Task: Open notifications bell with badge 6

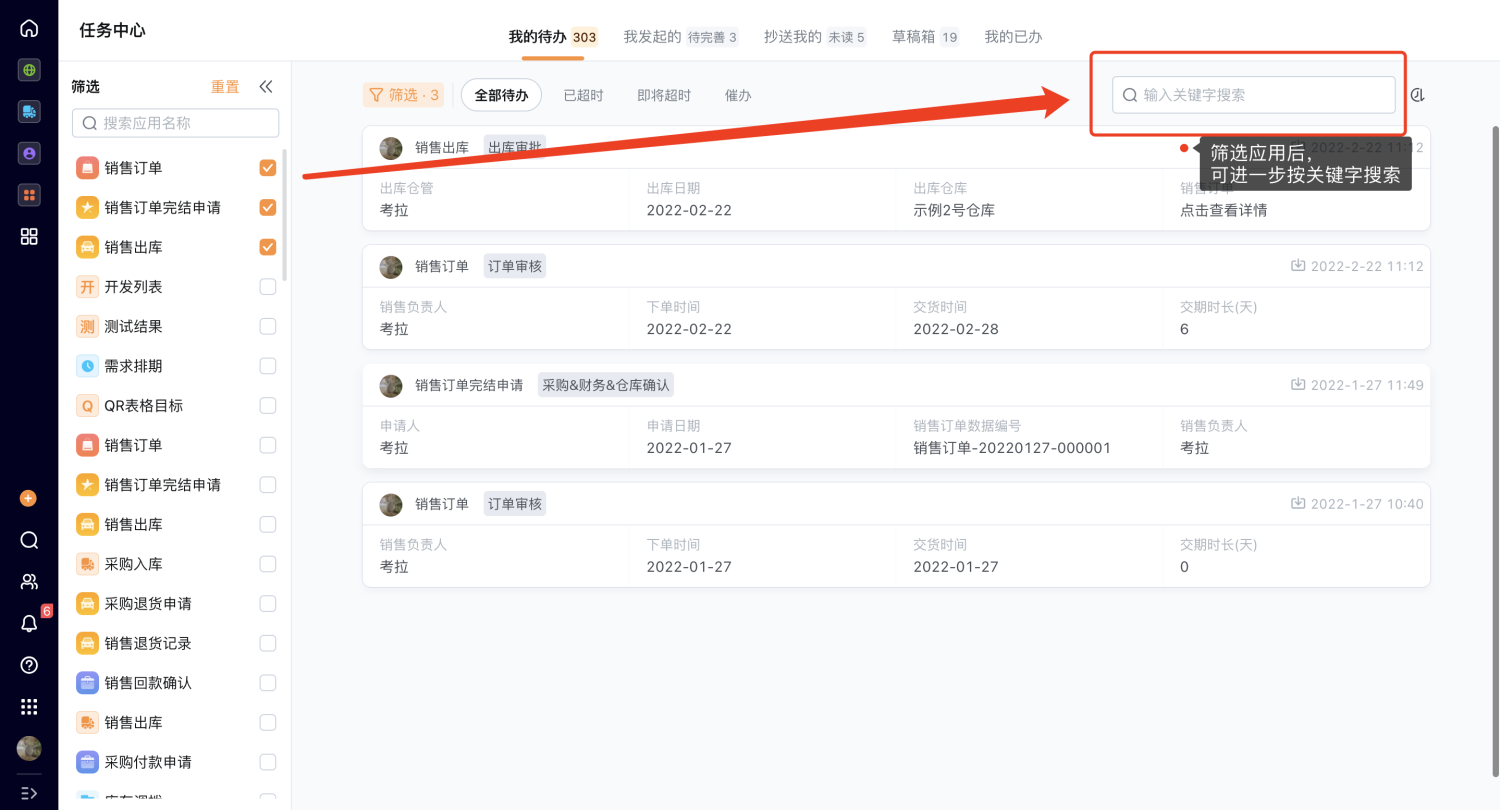Action: (x=29, y=624)
